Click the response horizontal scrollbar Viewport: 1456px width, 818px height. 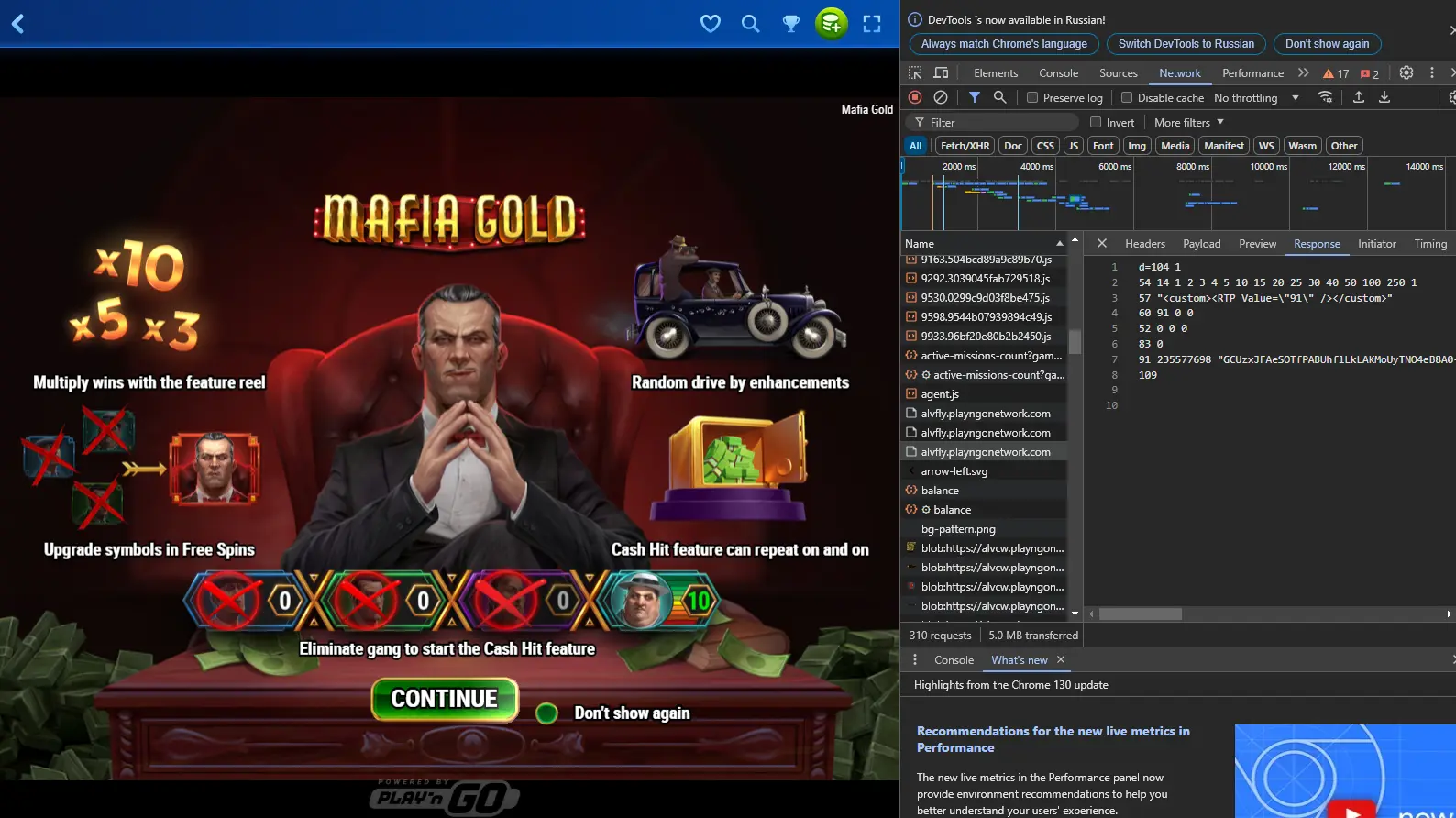(1141, 613)
